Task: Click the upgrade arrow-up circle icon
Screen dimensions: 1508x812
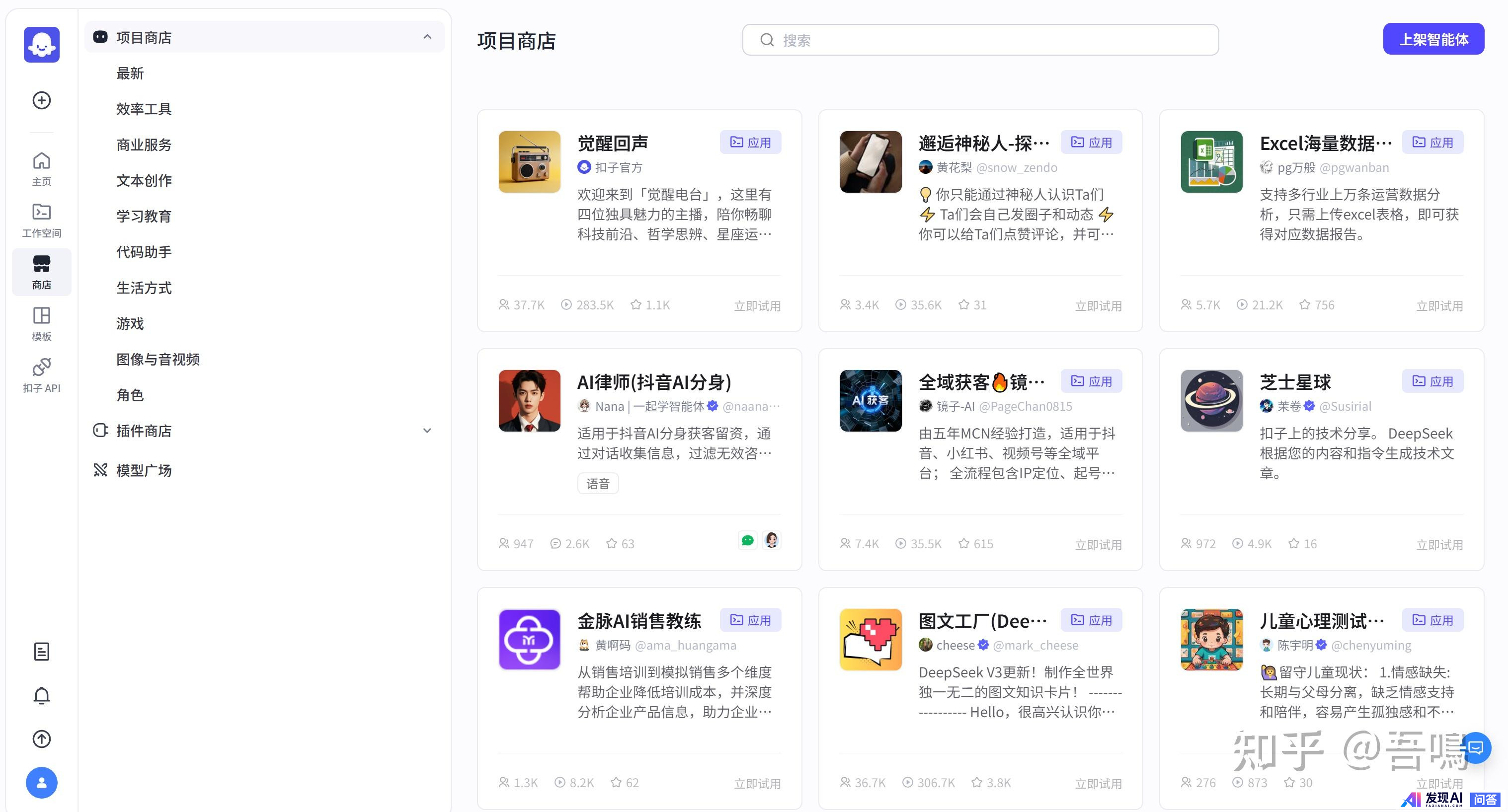Action: 41,739
